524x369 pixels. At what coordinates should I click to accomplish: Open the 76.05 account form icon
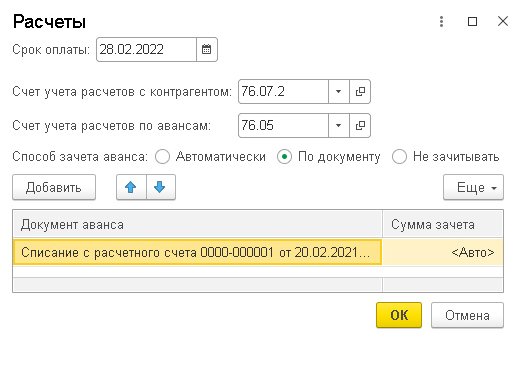(360, 125)
